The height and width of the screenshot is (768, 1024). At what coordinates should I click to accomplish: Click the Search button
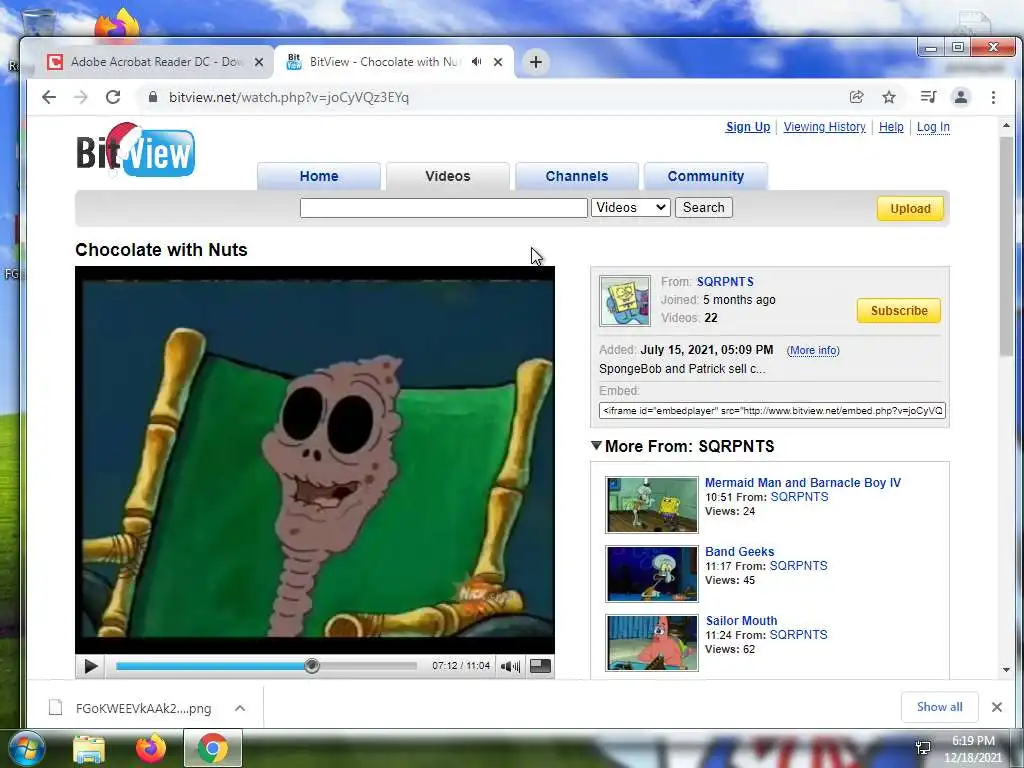pos(703,208)
